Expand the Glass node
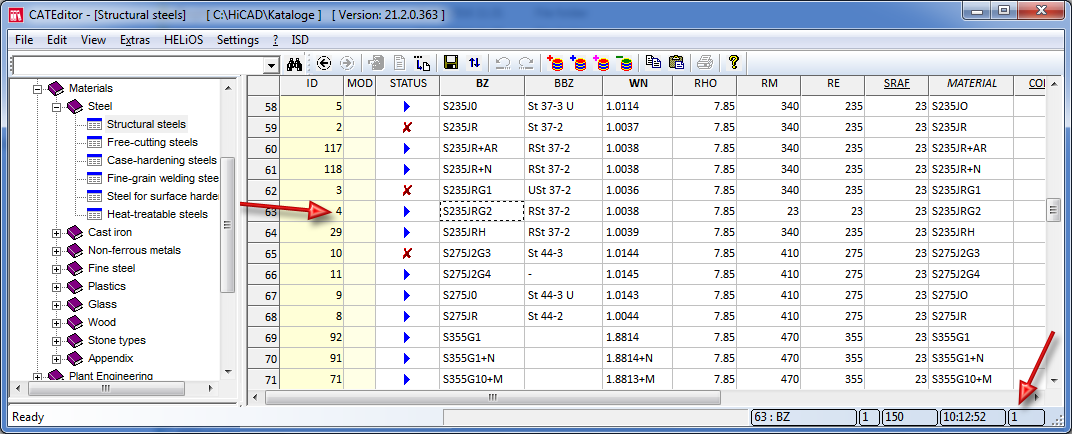Image resolution: width=1072 pixels, height=434 pixels. [57, 305]
